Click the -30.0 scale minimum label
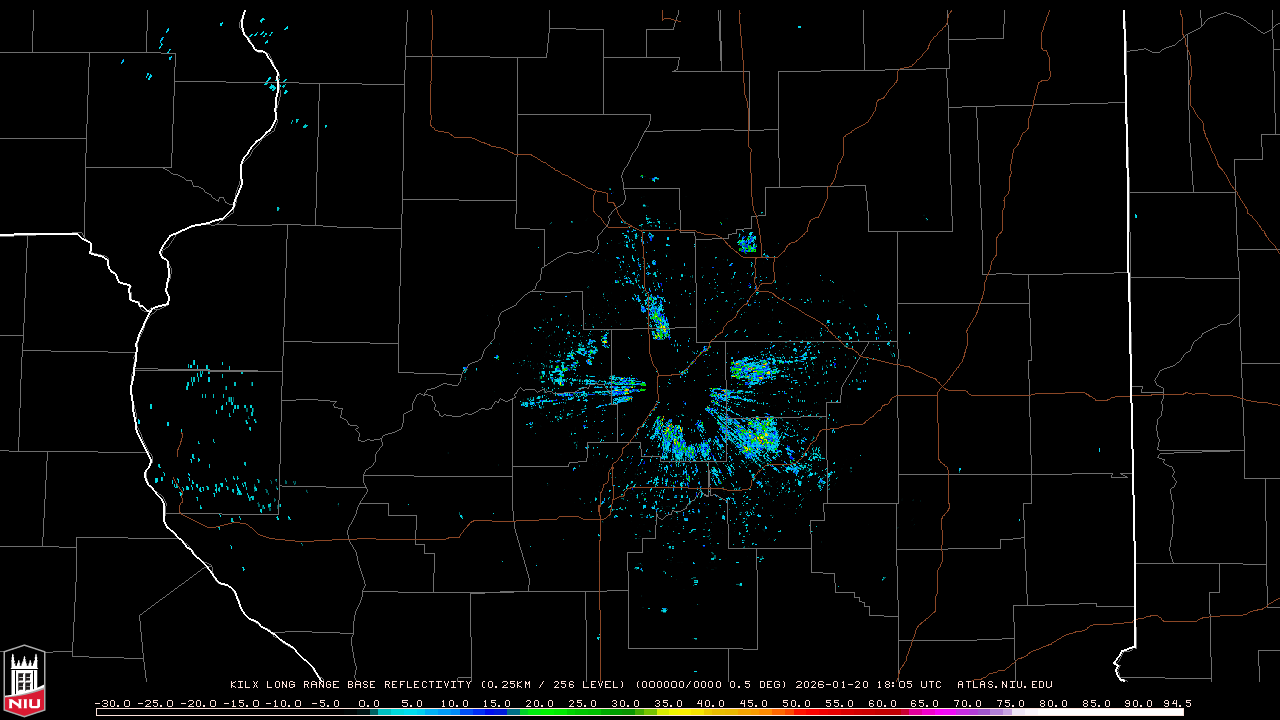Image resolution: width=1280 pixels, height=720 pixels. click(x=112, y=703)
